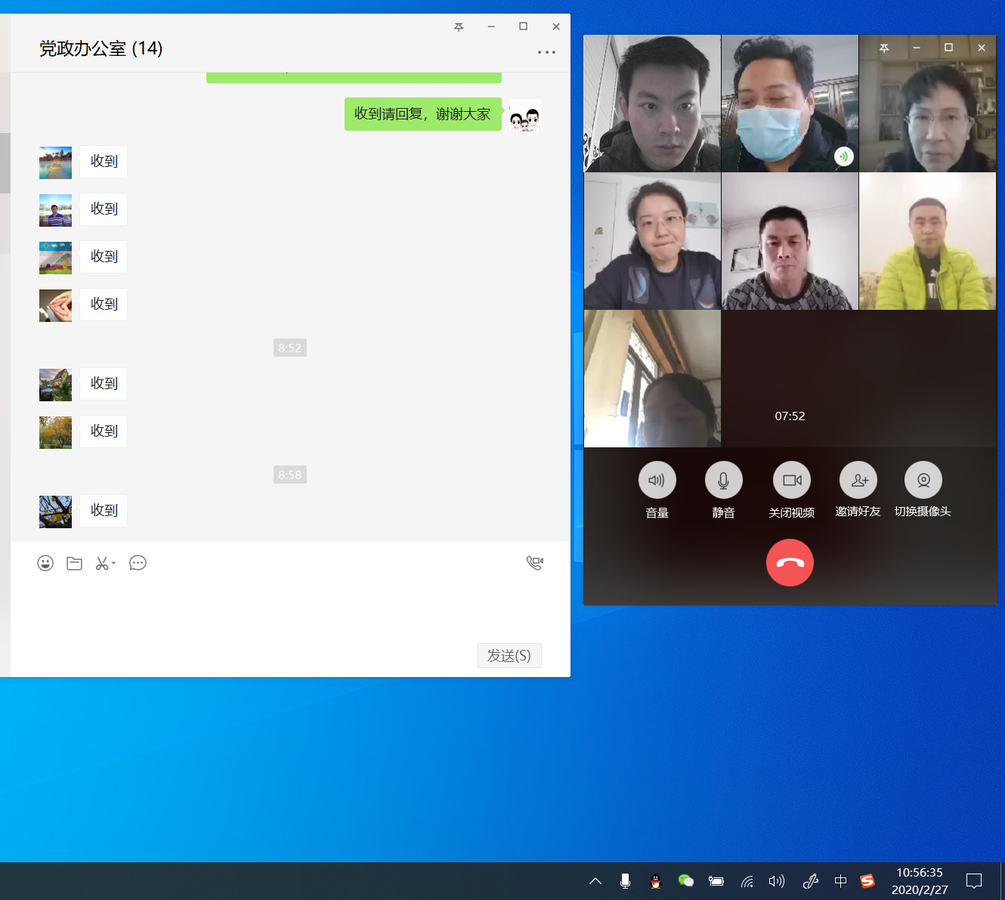Switch the 中 input method indicator
Screen dimensions: 1005x900
tap(840, 881)
